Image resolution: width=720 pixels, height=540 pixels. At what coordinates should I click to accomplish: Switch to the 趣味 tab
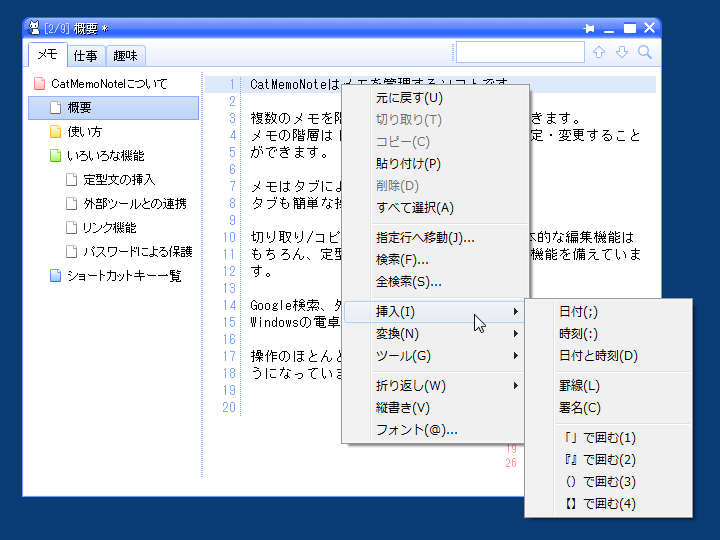(x=125, y=56)
